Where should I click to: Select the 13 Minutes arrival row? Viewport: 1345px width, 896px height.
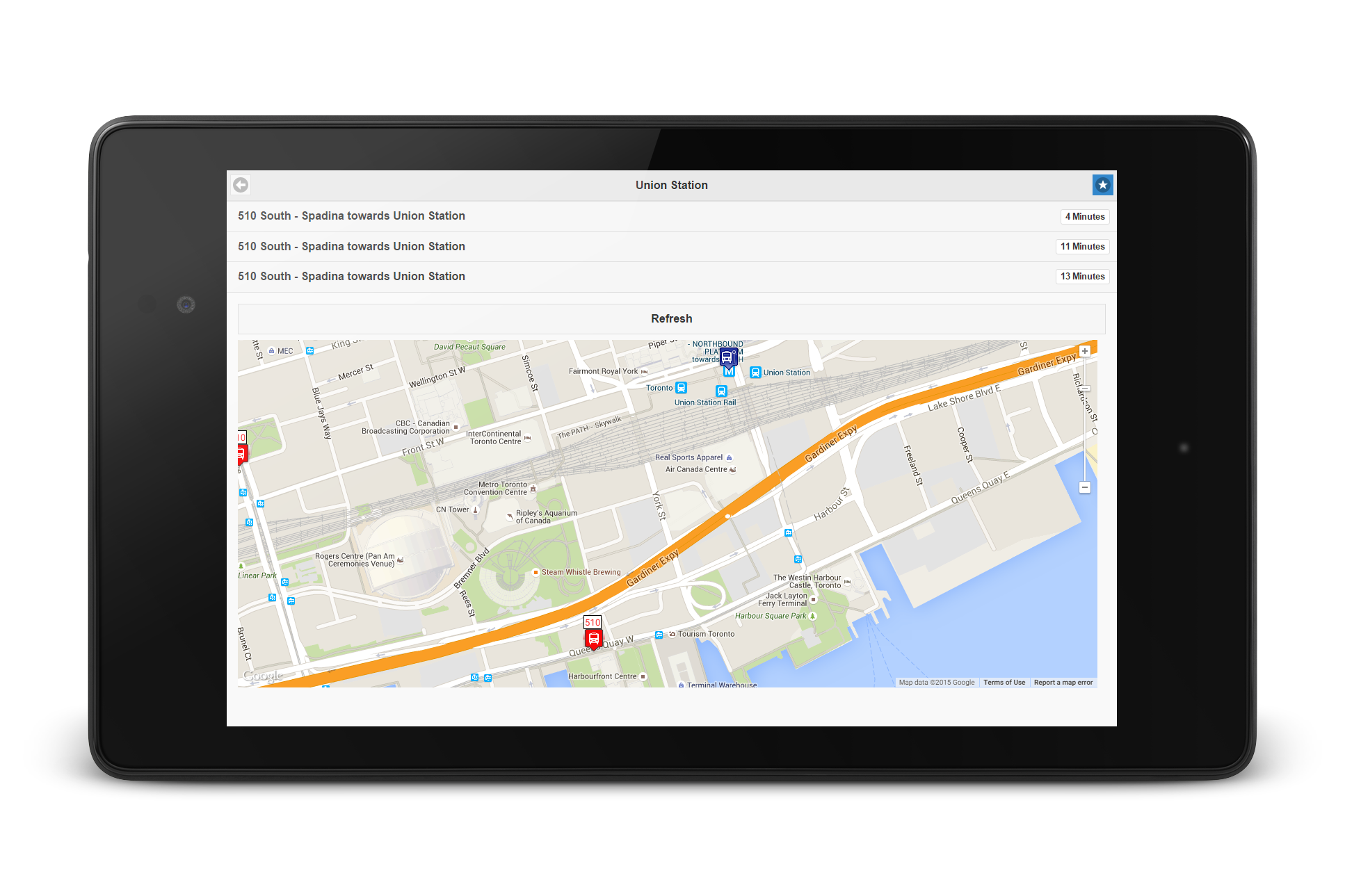point(671,276)
